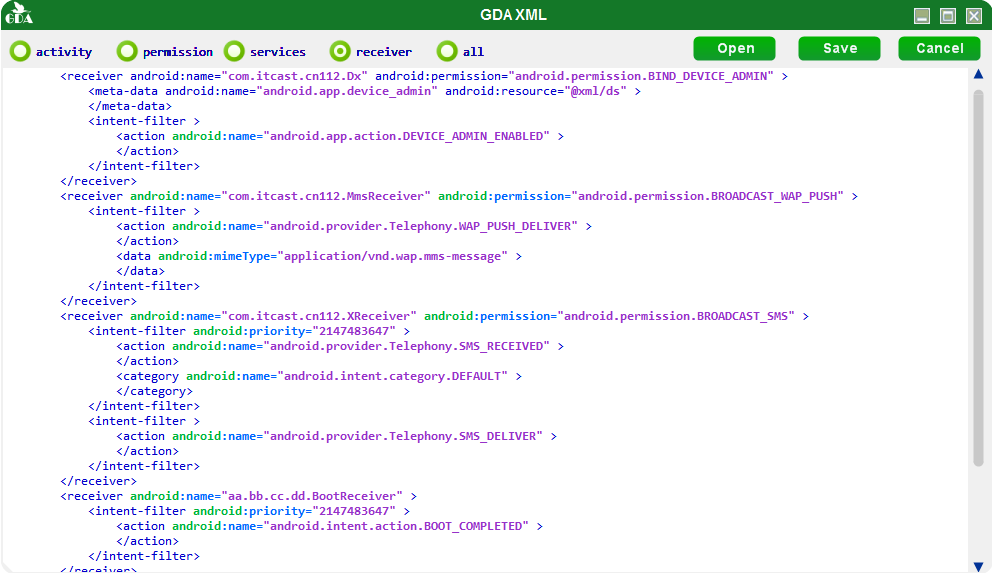The width and height of the screenshot is (994, 576).
Task: Click the com.itcast.cn112.Dx receiver name
Action: tap(295, 76)
